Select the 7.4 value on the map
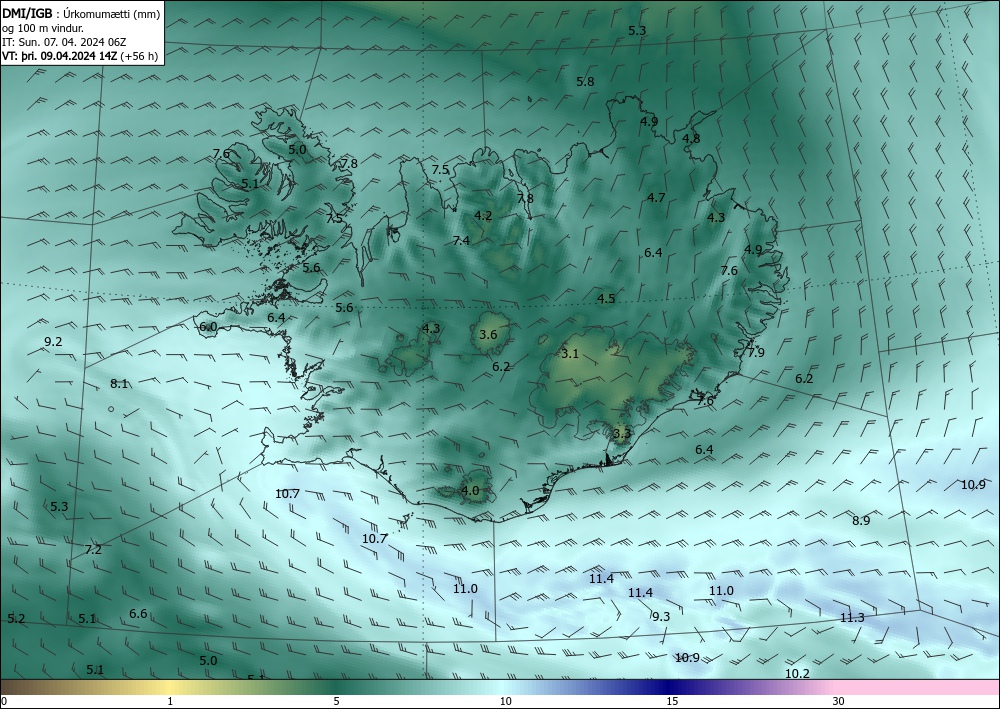Viewport: 1000px width, 709px height. click(461, 240)
